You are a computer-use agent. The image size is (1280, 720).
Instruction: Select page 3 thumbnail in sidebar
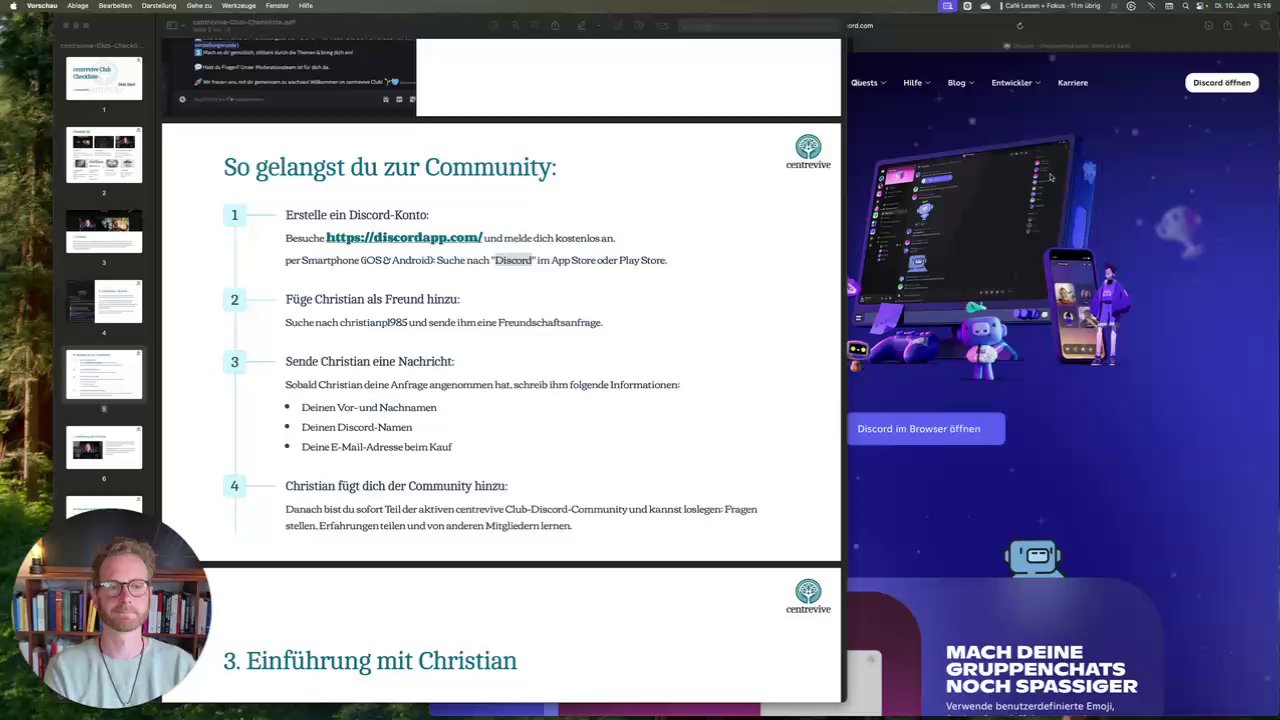tap(104, 231)
